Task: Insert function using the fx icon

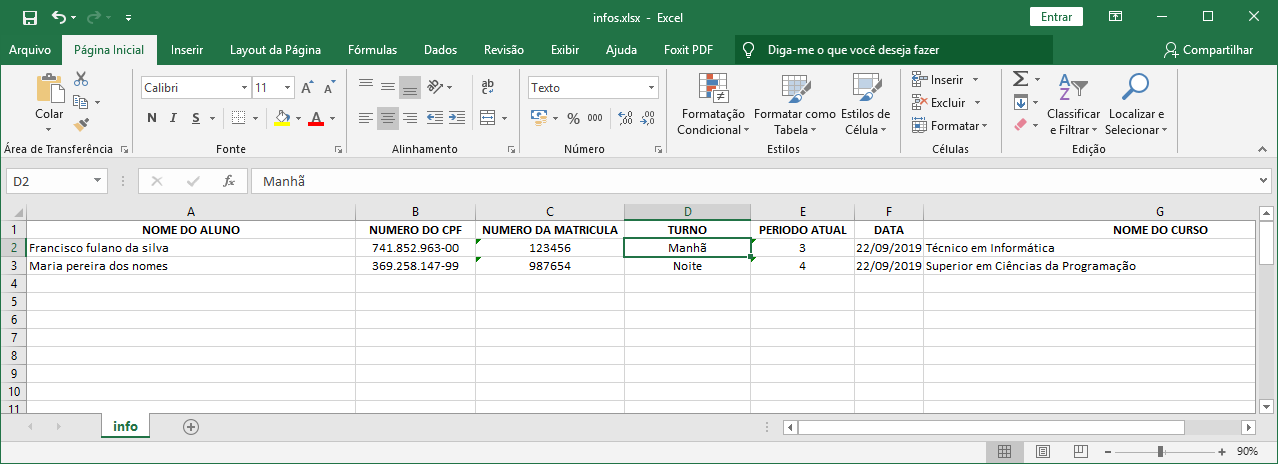Action: (229, 181)
